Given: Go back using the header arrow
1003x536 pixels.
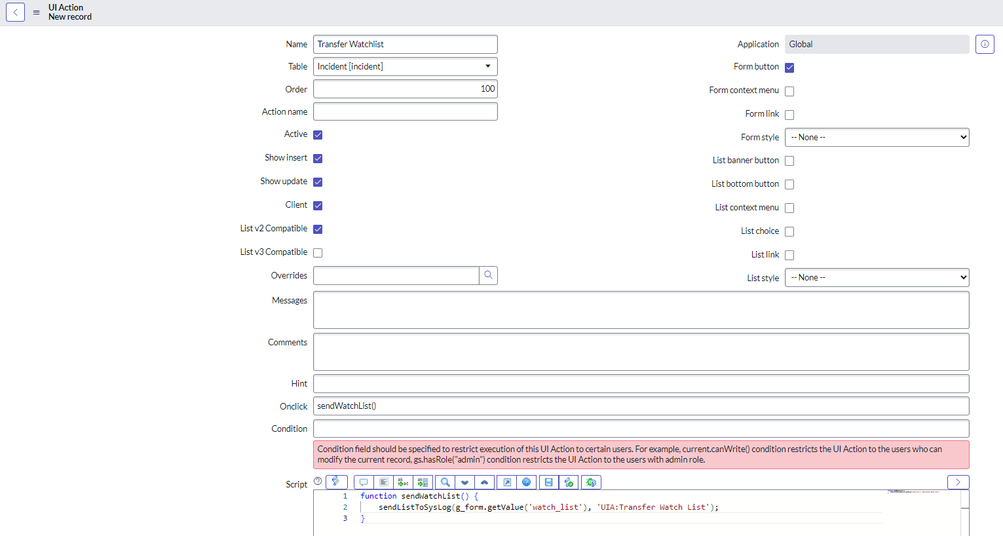Looking at the screenshot, I should tap(15, 12).
